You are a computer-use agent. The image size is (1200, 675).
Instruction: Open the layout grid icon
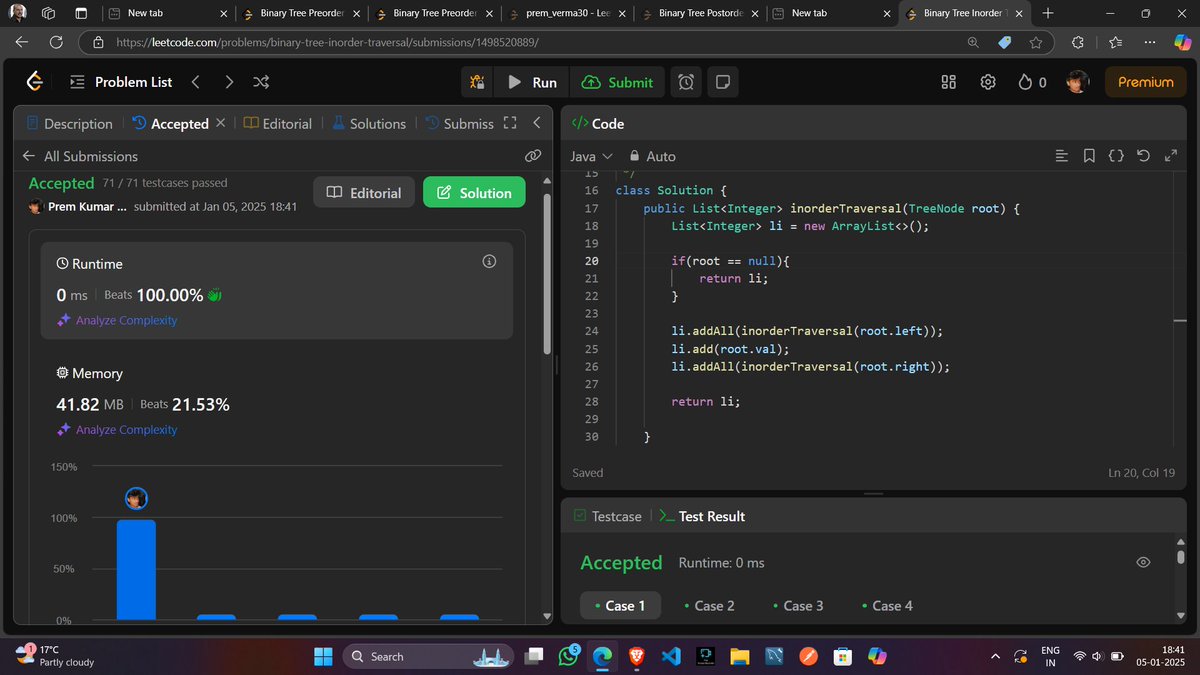click(949, 82)
